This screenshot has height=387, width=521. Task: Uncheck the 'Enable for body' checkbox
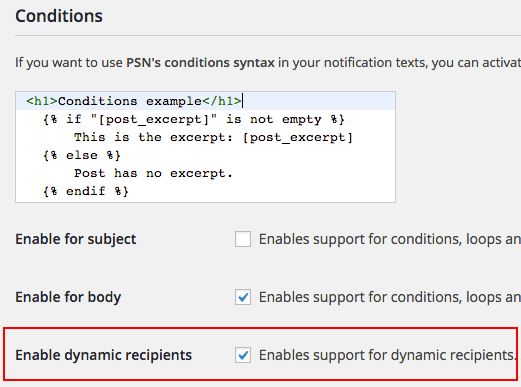click(243, 297)
